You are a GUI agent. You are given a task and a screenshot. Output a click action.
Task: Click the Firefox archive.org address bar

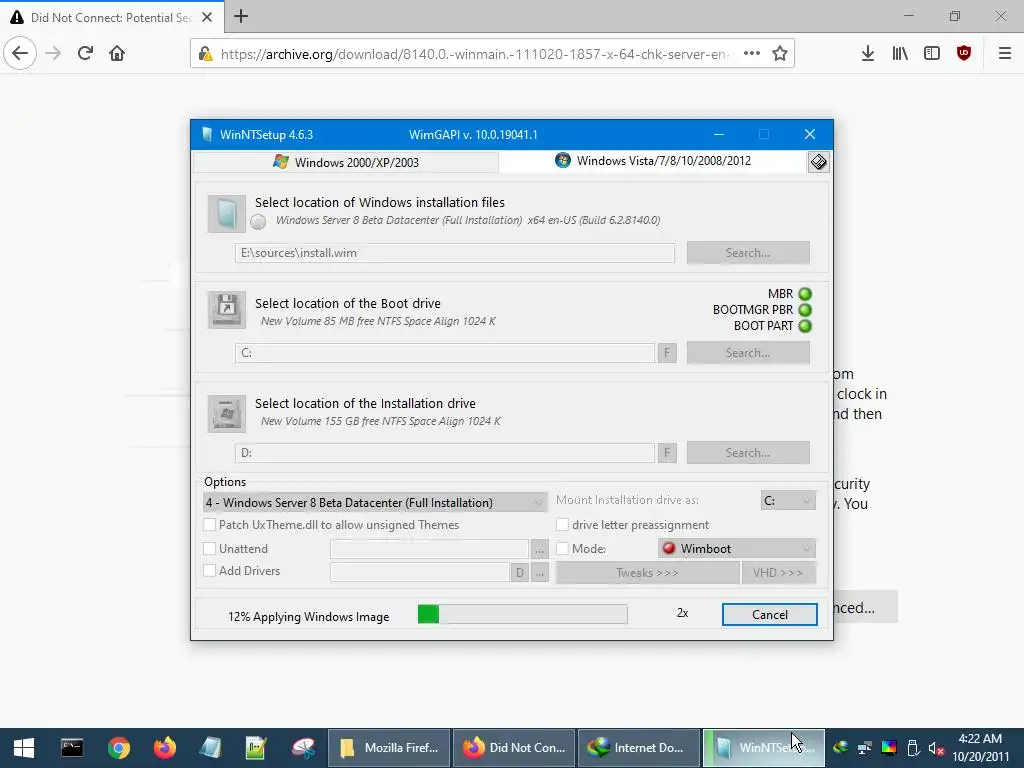pos(475,54)
